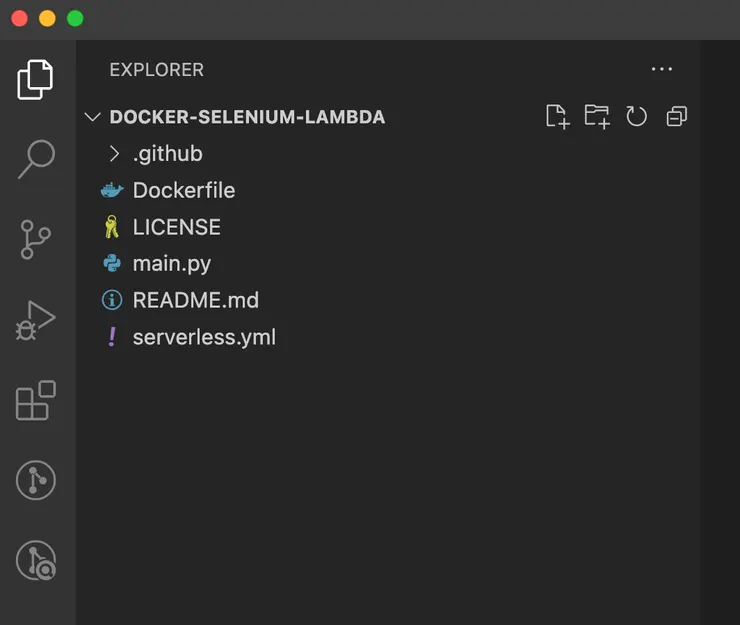The height and width of the screenshot is (625, 740).
Task: Refresh the Explorer file tree
Action: pos(637,117)
